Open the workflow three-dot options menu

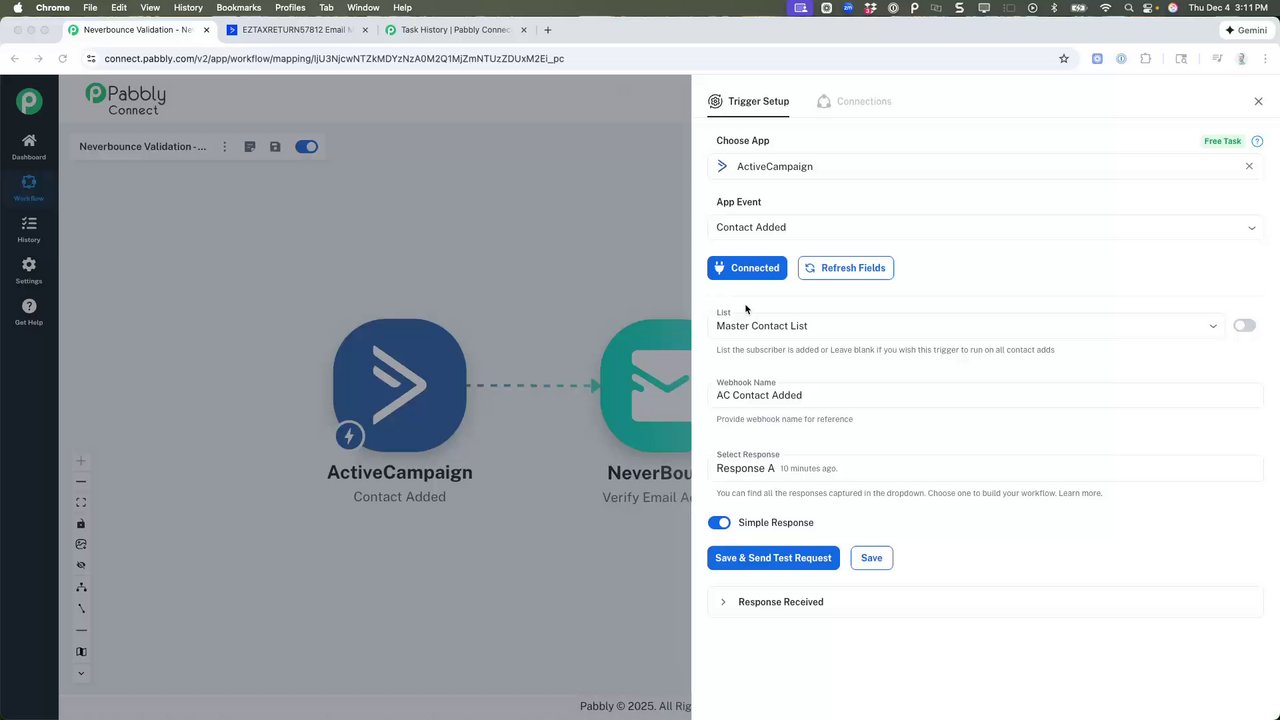[x=224, y=147]
